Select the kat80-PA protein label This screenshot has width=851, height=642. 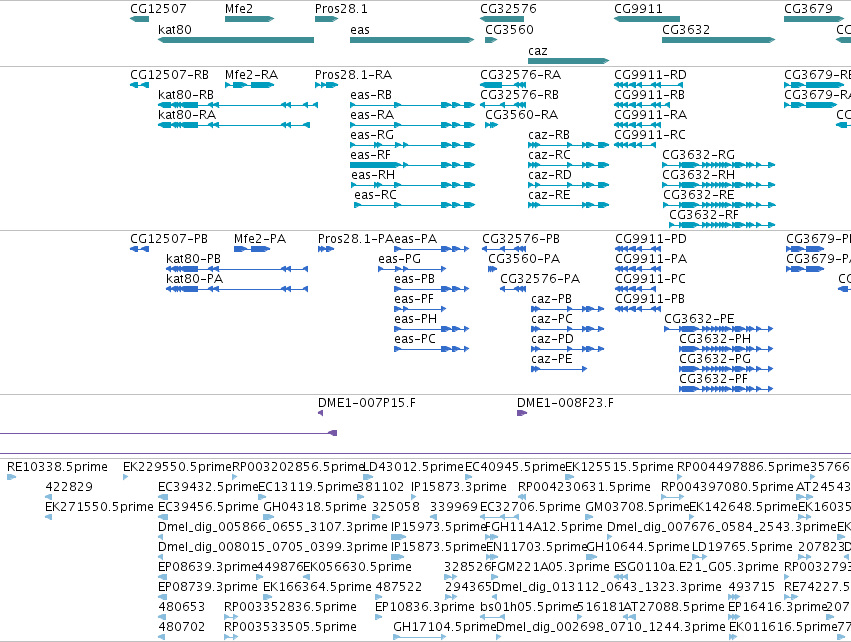pyautogui.click(x=195, y=279)
